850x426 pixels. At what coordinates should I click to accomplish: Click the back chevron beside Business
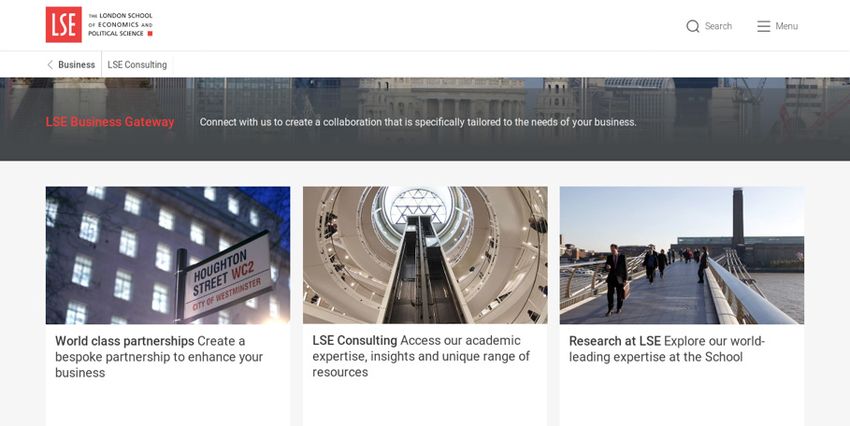click(50, 64)
